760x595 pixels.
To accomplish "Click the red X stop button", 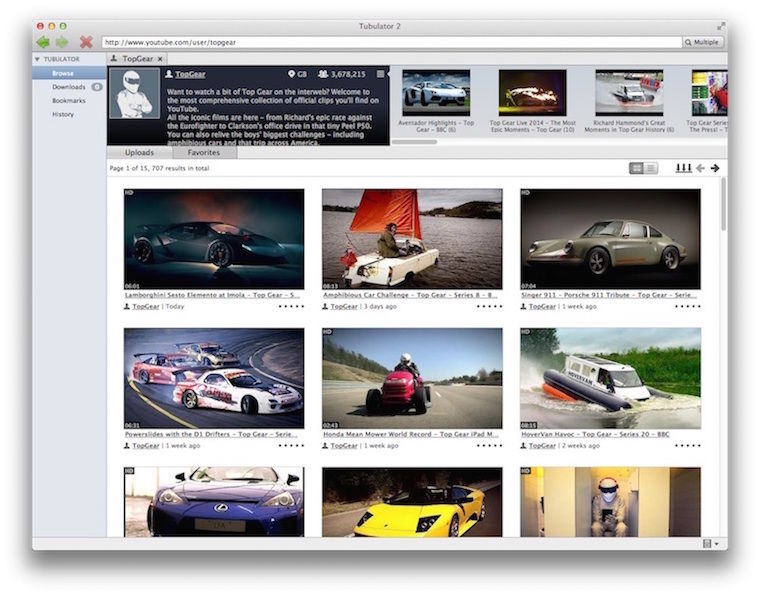I will pos(86,42).
